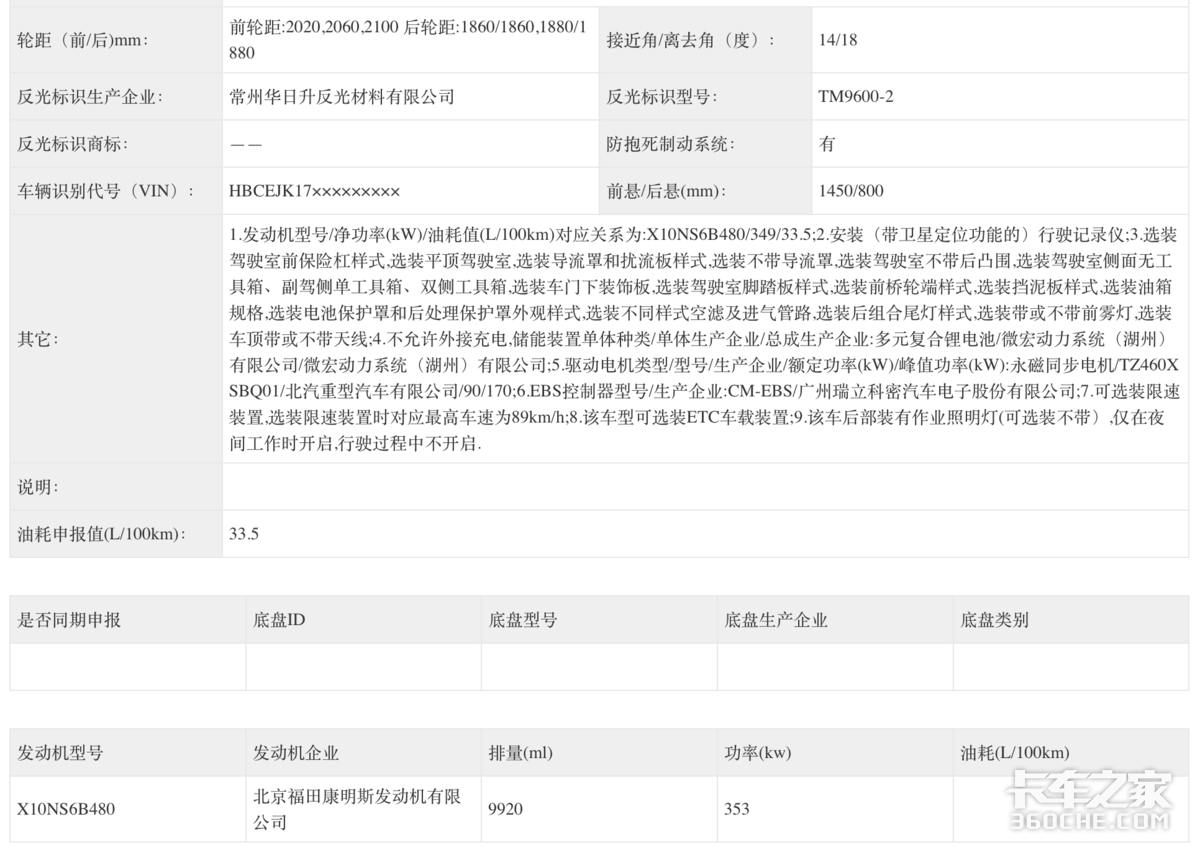Click the 排量 value 9920
Screen dimensions: 1200x855
(x=506, y=809)
